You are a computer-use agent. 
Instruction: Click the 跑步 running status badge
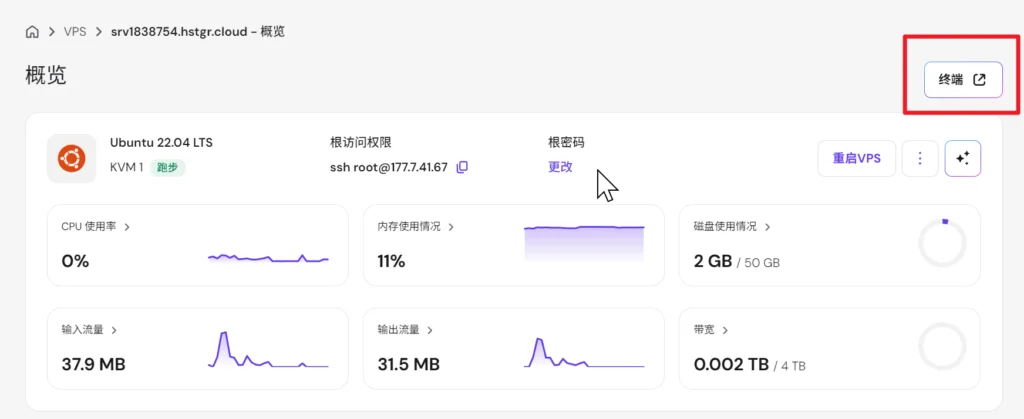tap(168, 167)
